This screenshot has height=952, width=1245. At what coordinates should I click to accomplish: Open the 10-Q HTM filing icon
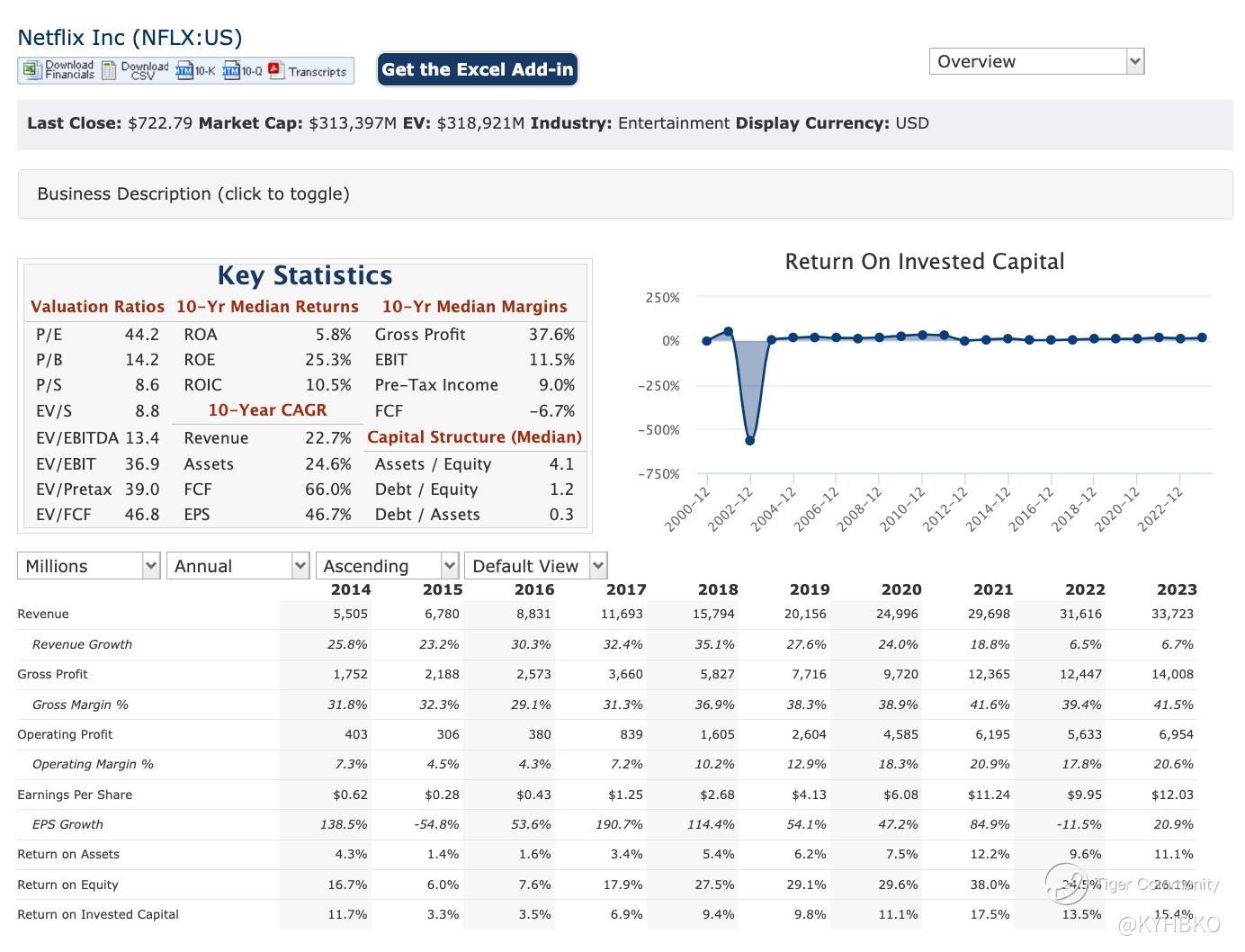tap(231, 70)
